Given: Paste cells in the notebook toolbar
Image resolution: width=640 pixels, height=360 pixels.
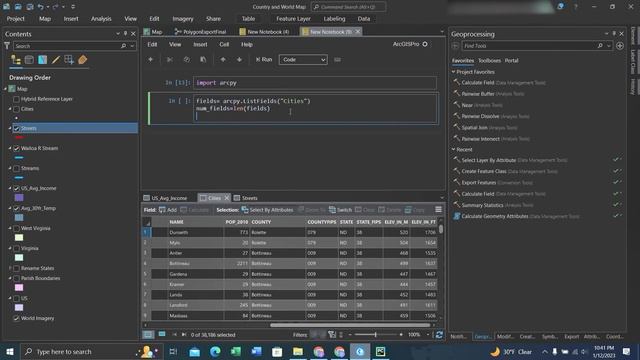Looking at the screenshot, I should (x=203, y=60).
